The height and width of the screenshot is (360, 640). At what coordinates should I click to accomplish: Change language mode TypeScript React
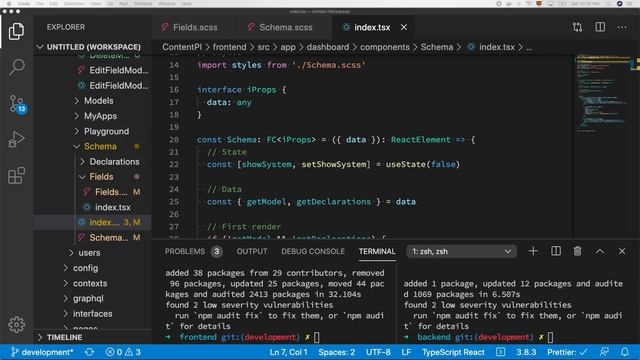point(453,352)
